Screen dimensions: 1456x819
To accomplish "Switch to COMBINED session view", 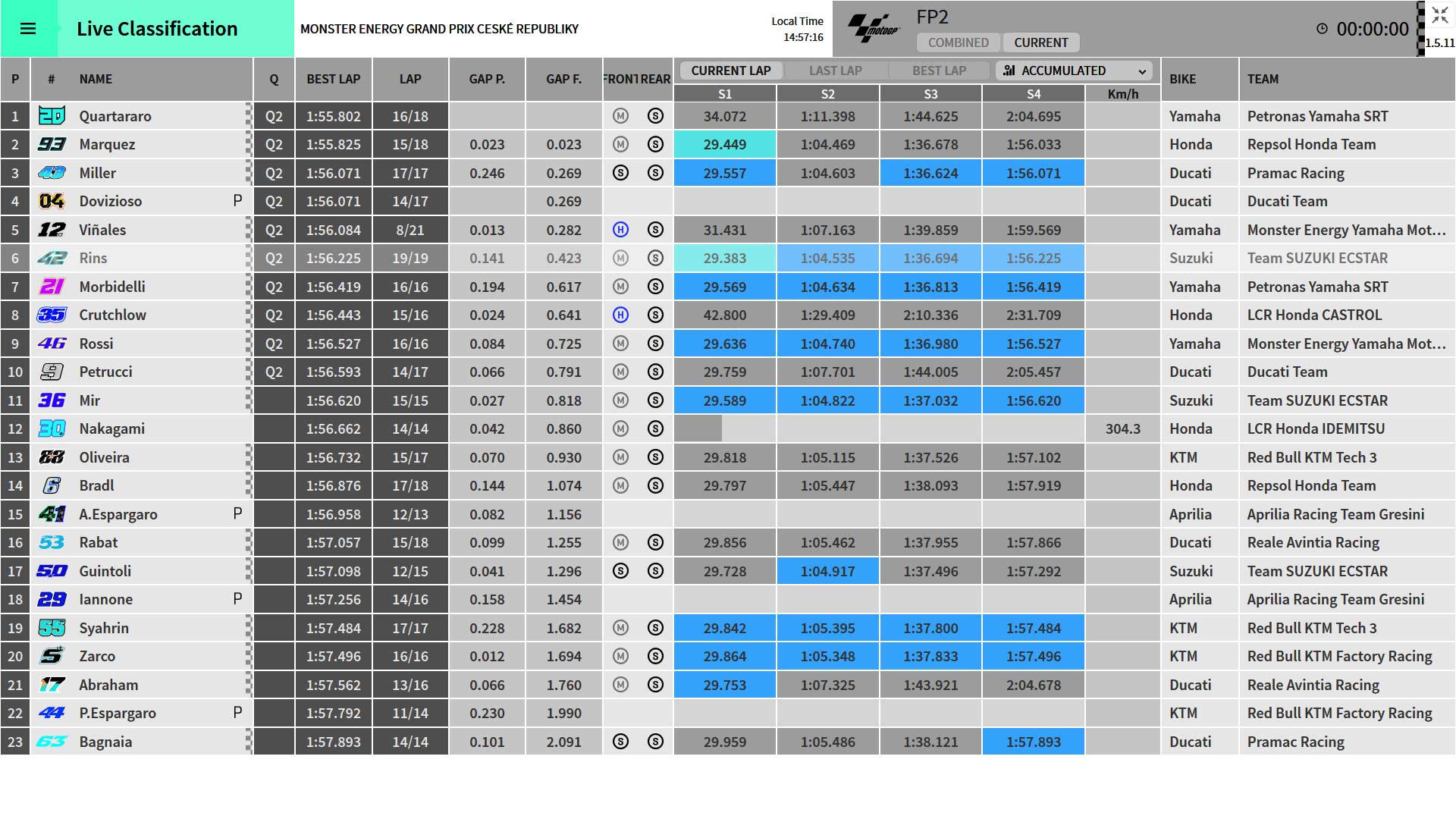I will point(959,42).
